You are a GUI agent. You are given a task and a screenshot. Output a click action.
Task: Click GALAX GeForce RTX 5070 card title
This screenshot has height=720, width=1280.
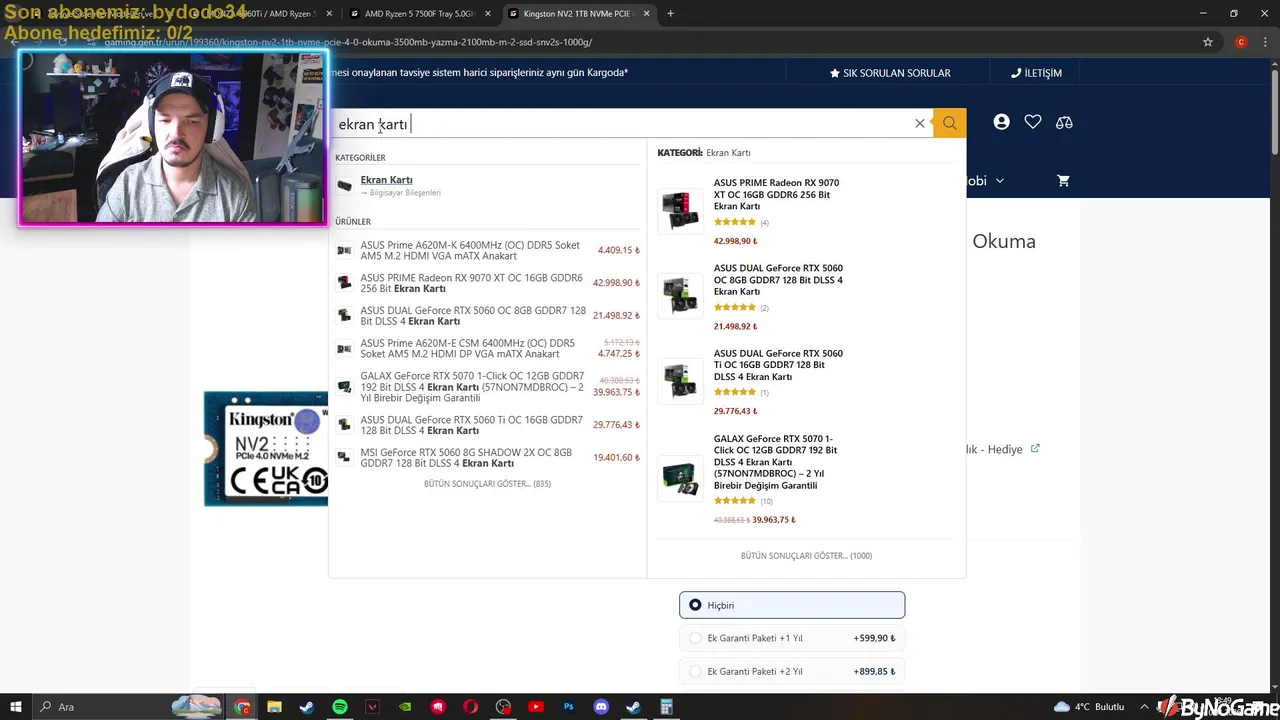[x=776, y=462]
